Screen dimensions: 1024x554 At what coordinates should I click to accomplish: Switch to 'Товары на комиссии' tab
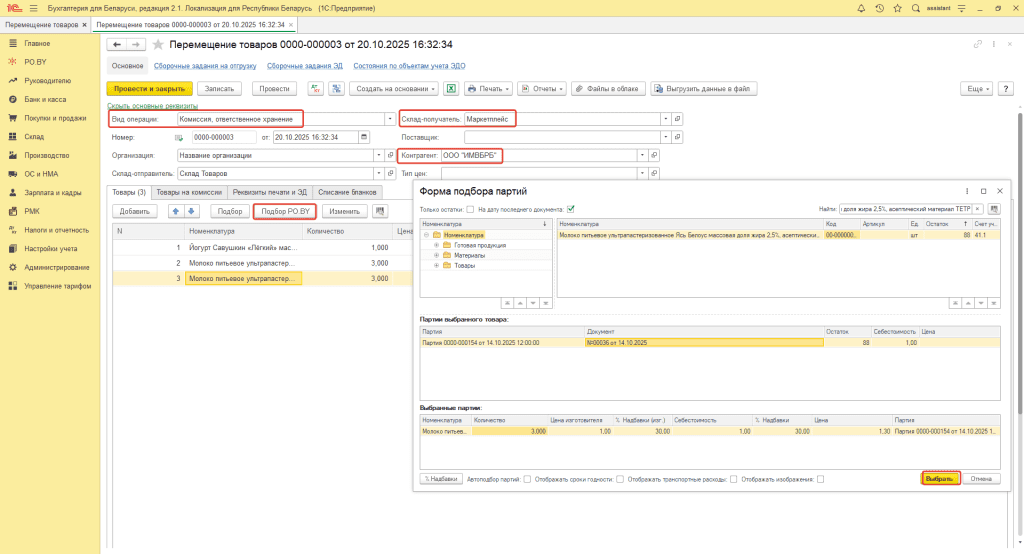[189, 192]
